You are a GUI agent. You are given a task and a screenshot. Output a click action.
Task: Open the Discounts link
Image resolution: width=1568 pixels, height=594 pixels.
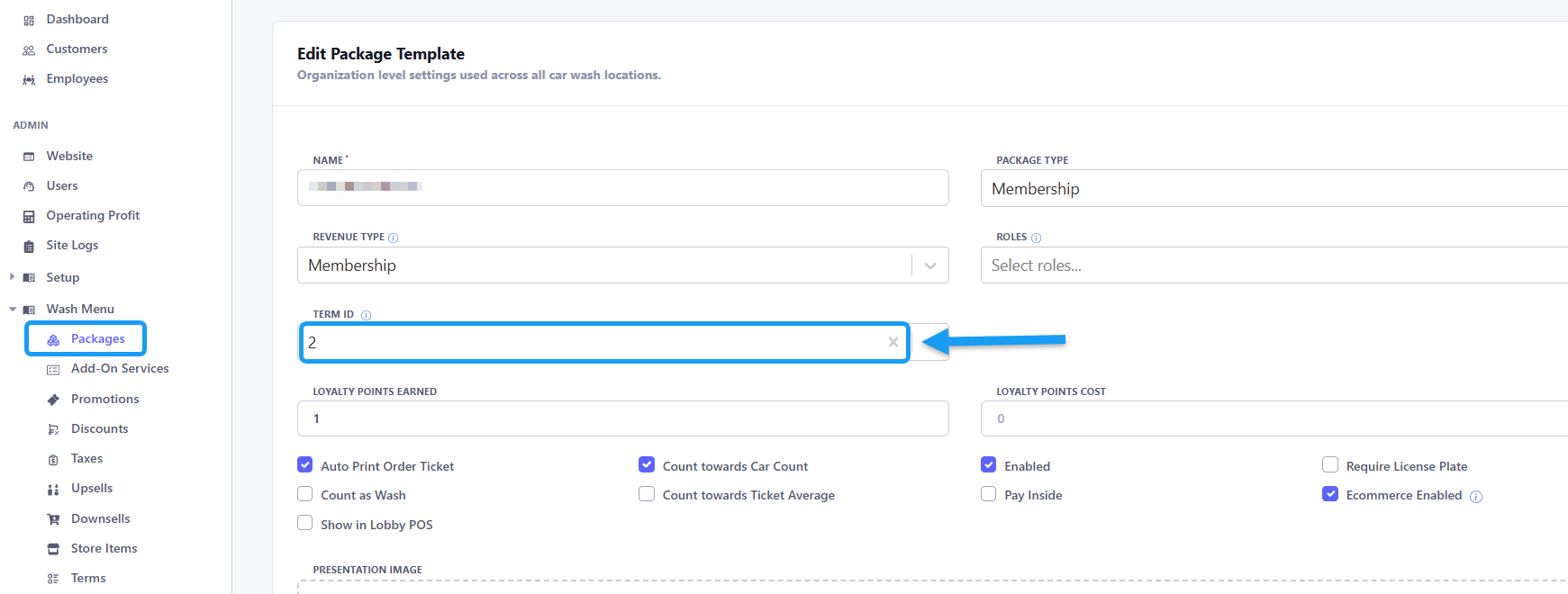click(100, 428)
